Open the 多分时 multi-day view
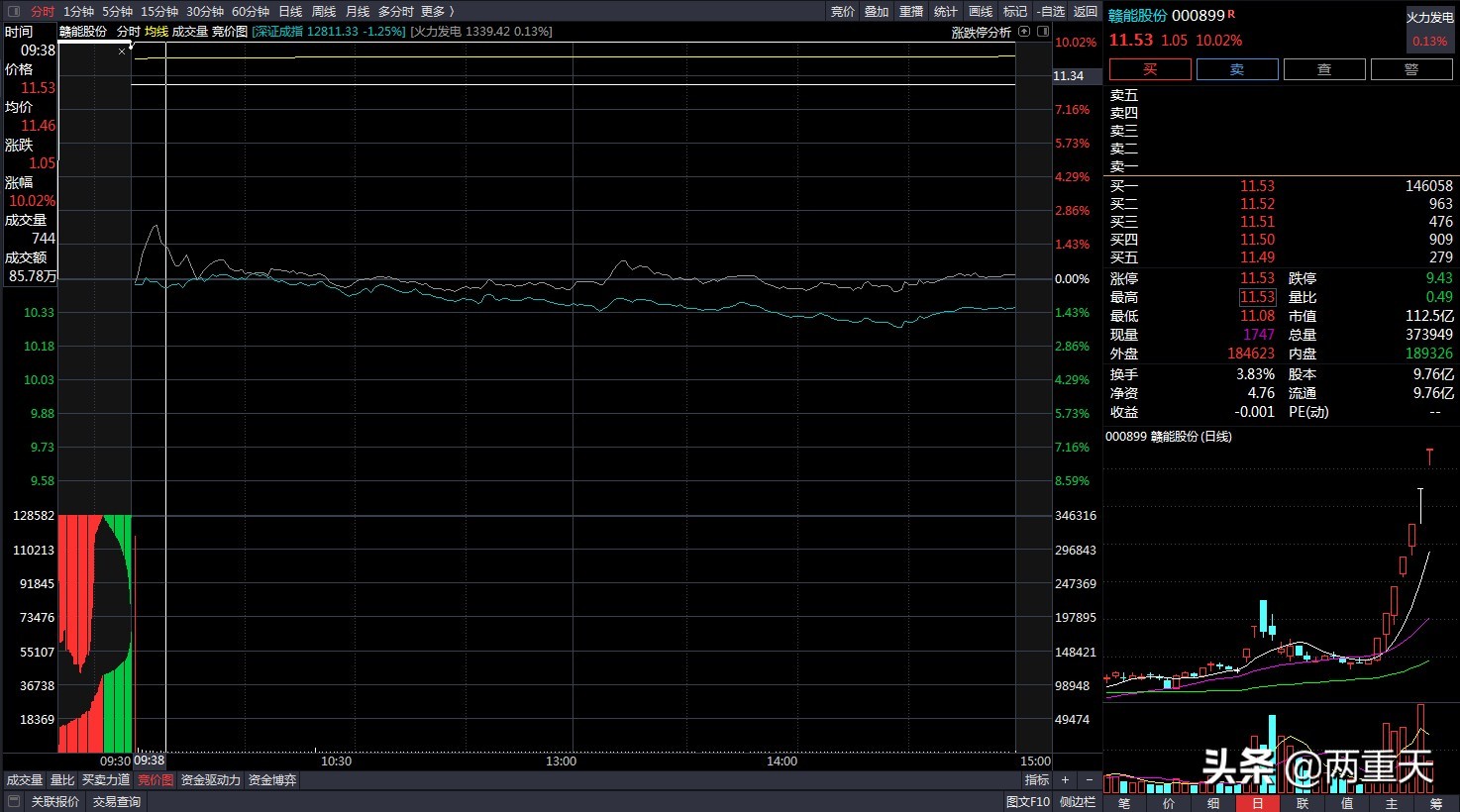Screen dimensions: 1460x812 click(x=395, y=11)
